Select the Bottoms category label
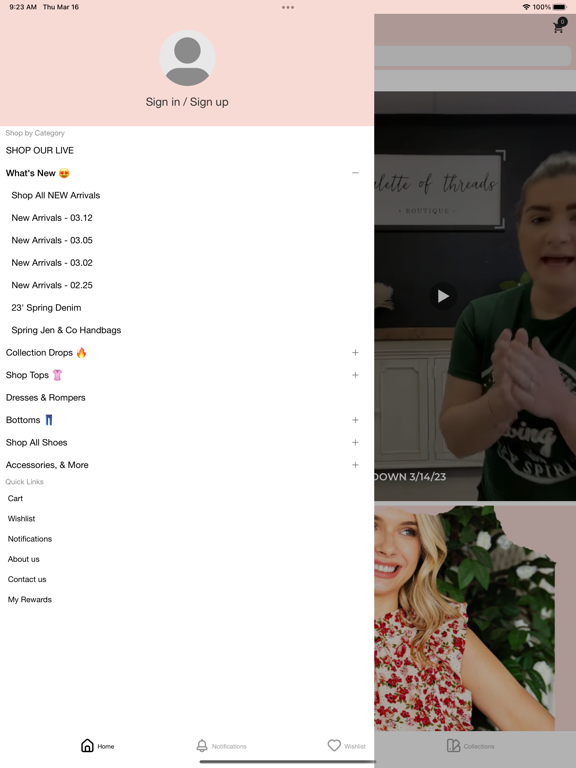The height and width of the screenshot is (768, 576). pyautogui.click(x=29, y=420)
